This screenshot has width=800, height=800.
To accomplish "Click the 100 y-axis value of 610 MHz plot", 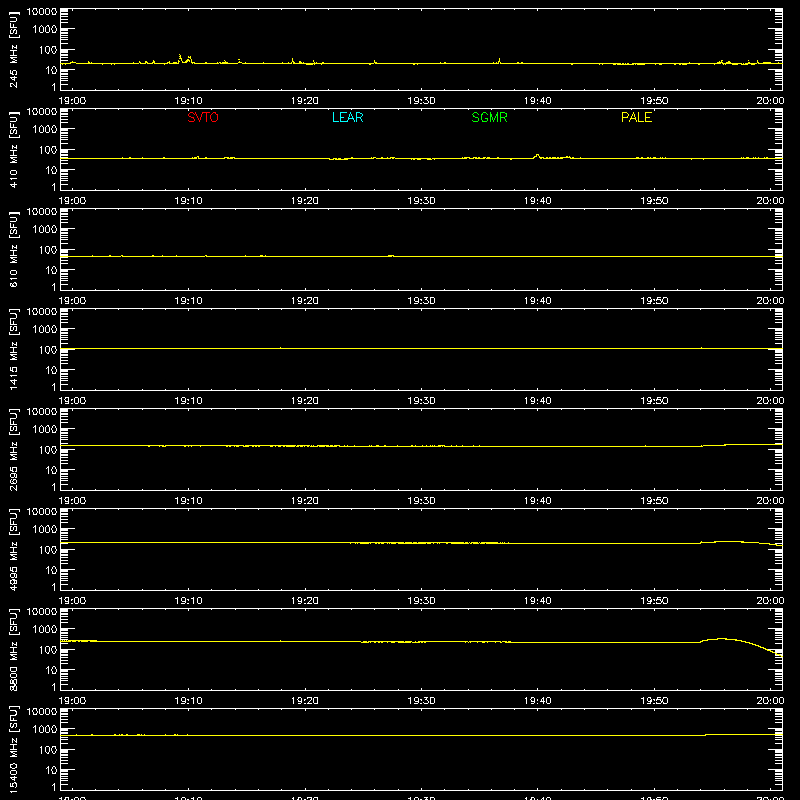I will coord(48,250).
